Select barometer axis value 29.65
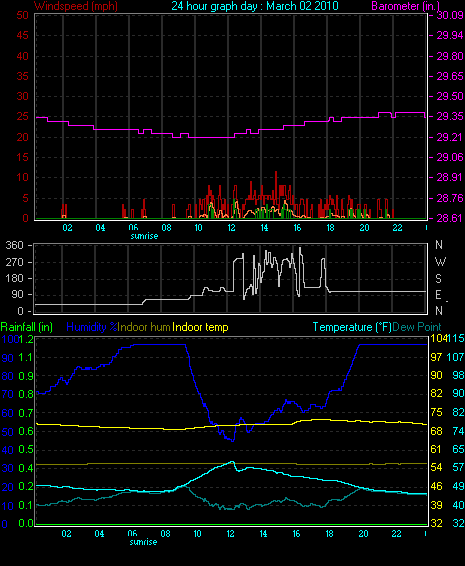This screenshot has height=566, width=465. point(450,76)
